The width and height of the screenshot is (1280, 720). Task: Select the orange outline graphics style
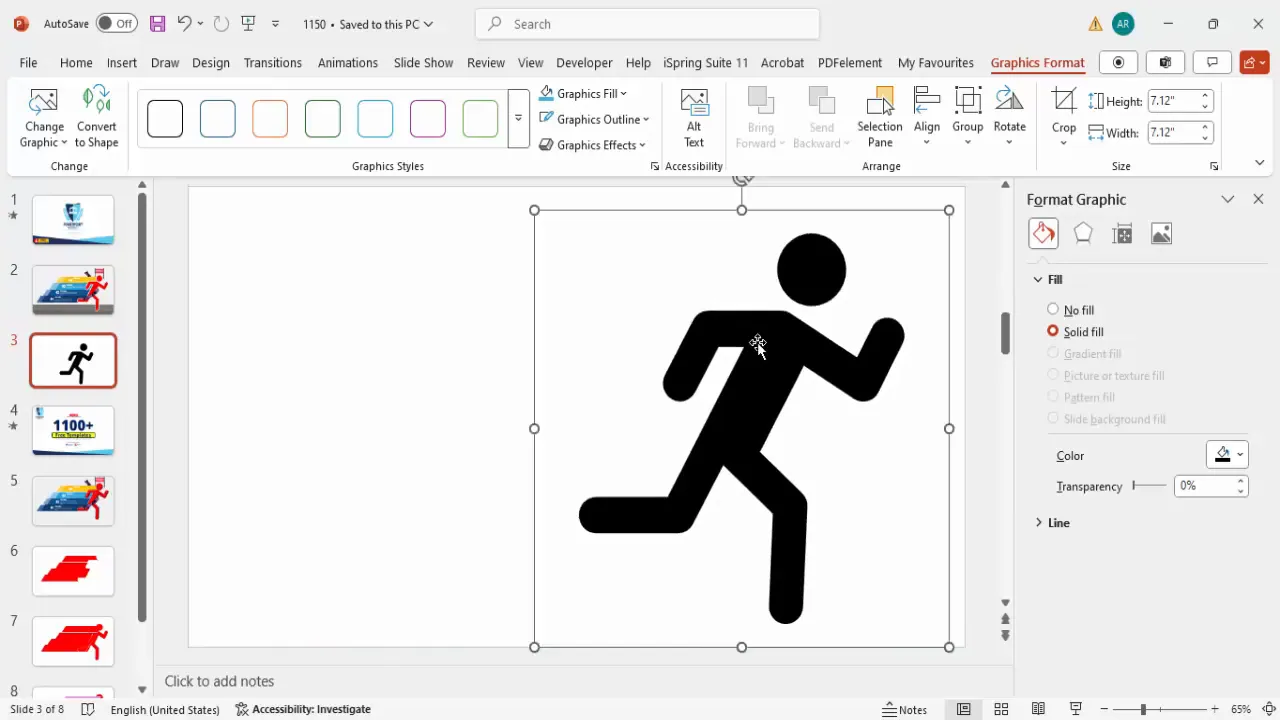point(270,119)
